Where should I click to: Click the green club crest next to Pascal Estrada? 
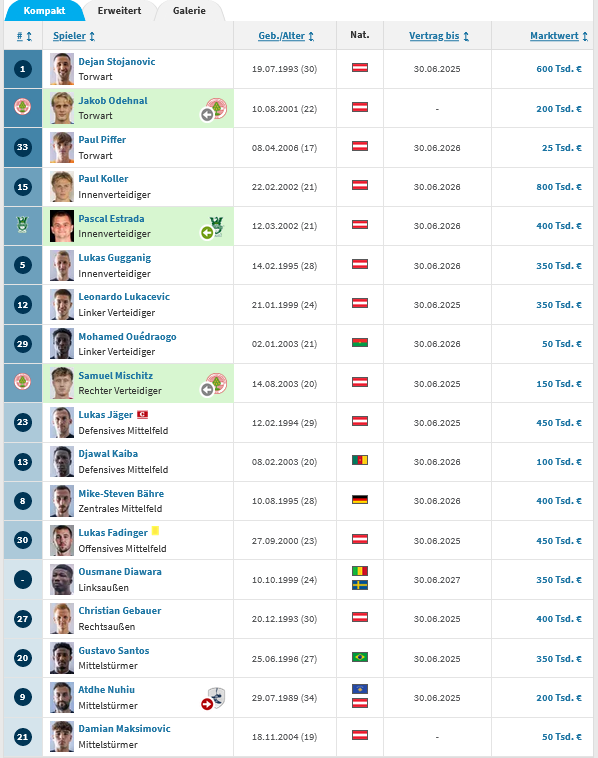(x=217, y=226)
